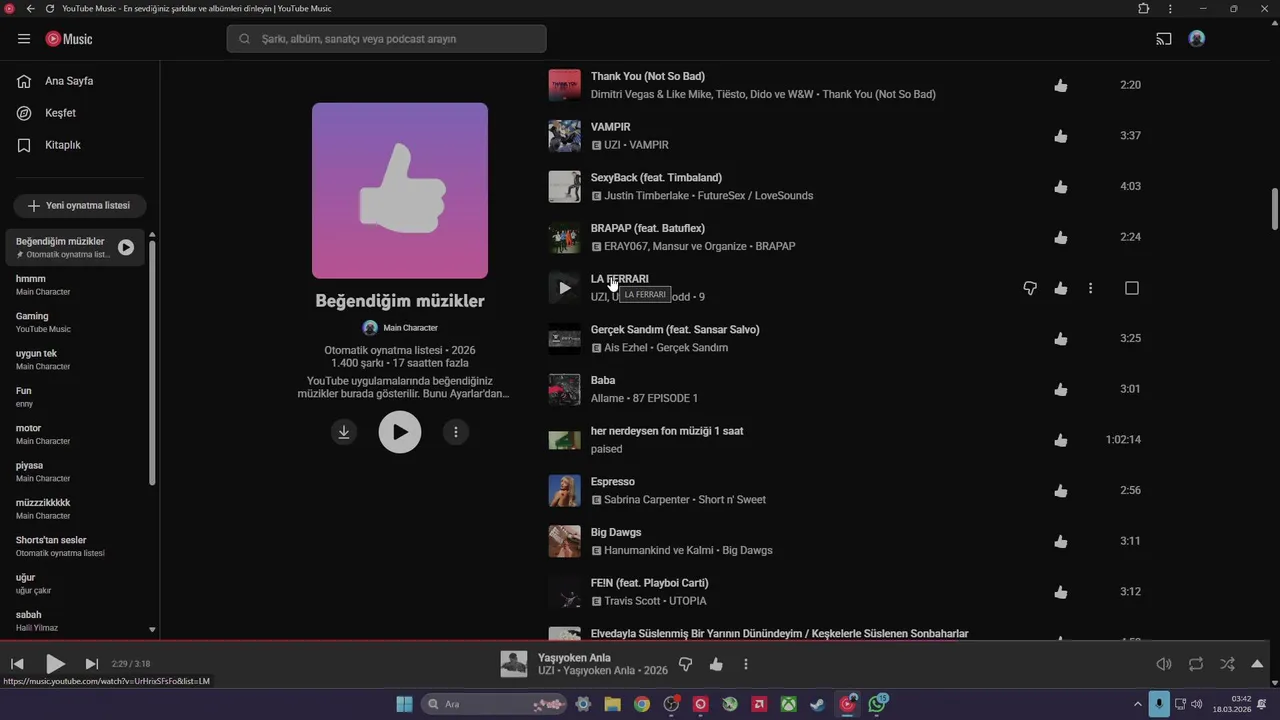Open the Short n' Sweet album link
Viewport: 1280px width, 720px height.
(x=732, y=500)
